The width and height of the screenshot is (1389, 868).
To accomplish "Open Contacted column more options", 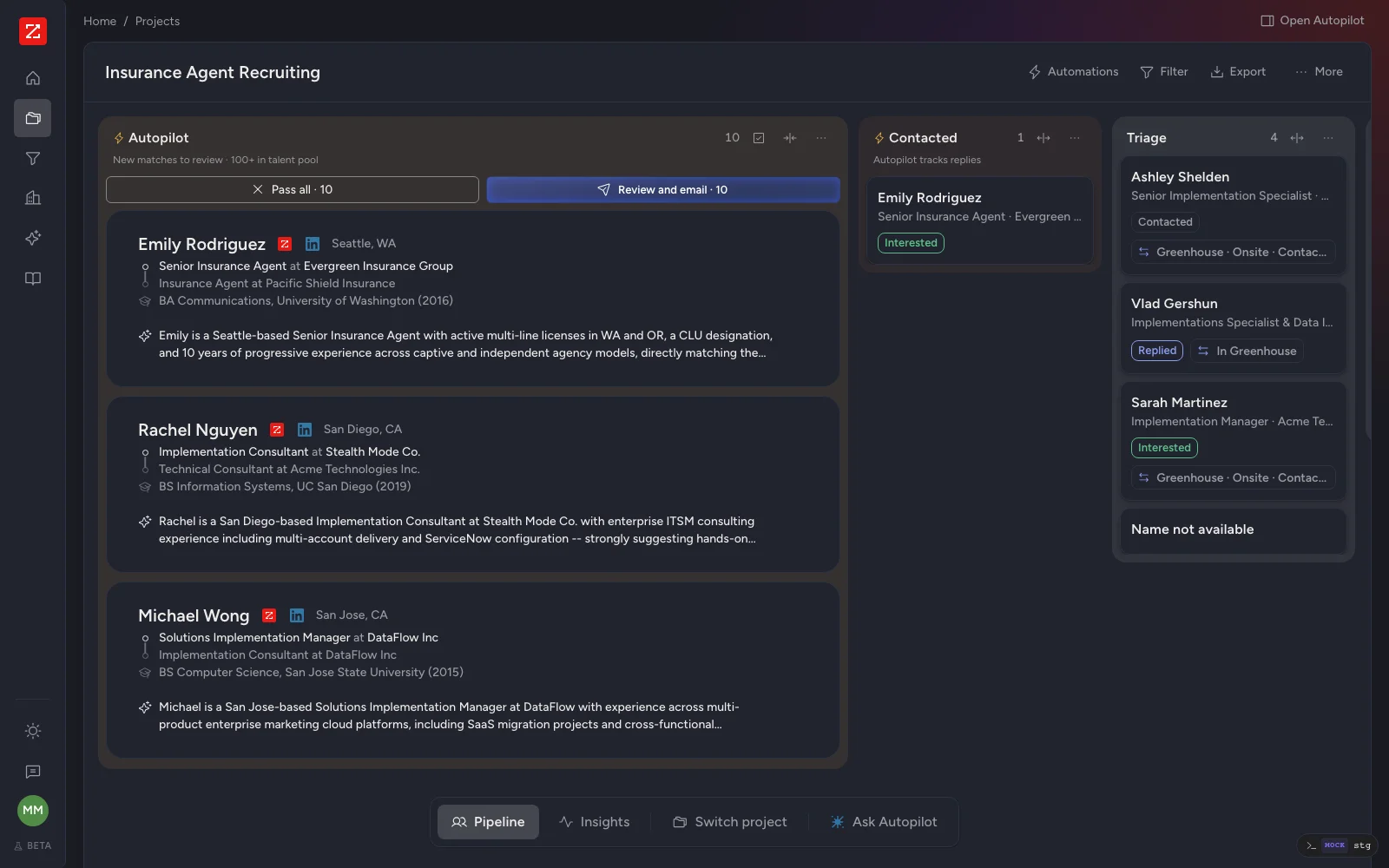I will tap(1075, 138).
